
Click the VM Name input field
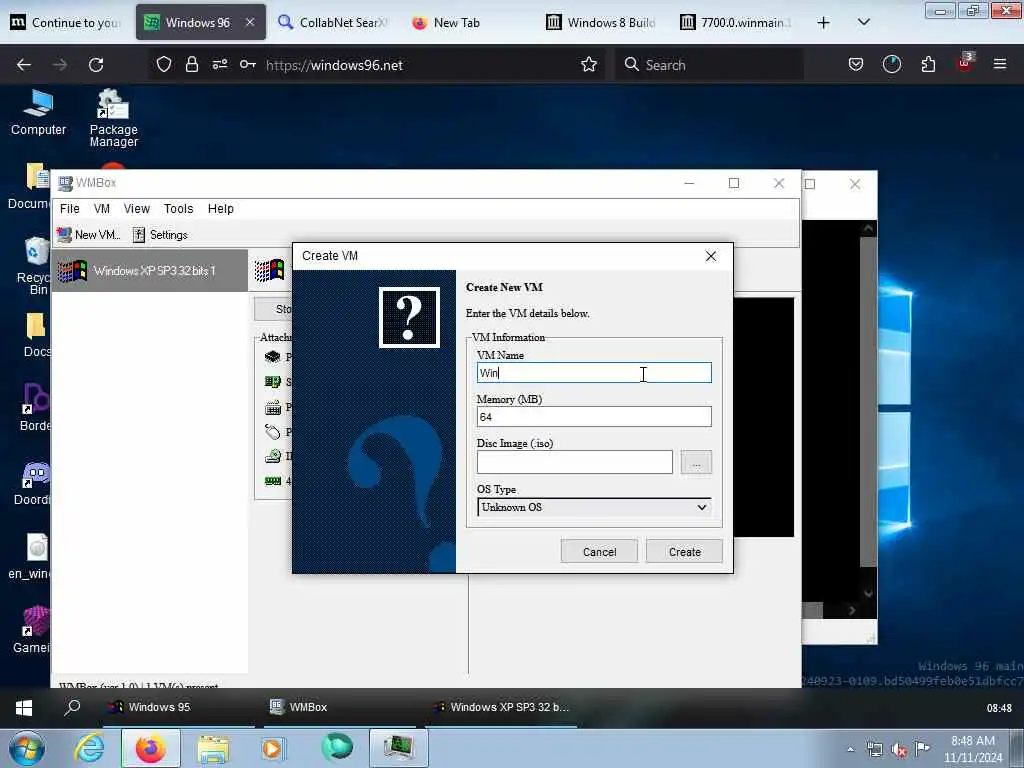click(x=594, y=373)
